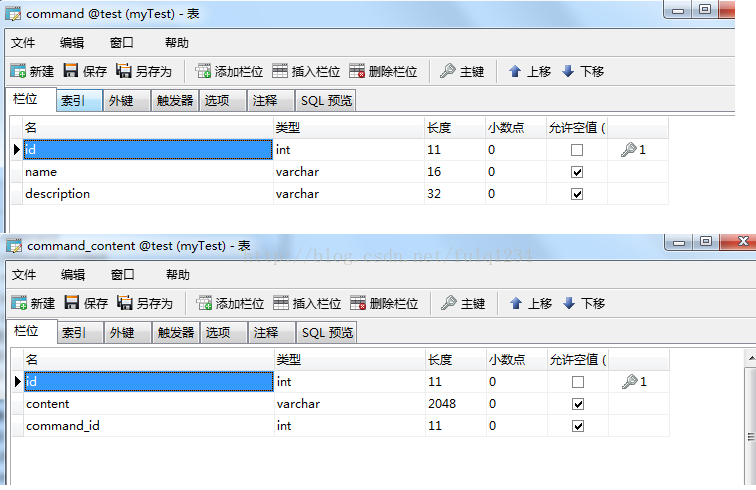Switch to the 外键 tab in the command window
This screenshot has width=756, height=490.
pyautogui.click(x=127, y=100)
